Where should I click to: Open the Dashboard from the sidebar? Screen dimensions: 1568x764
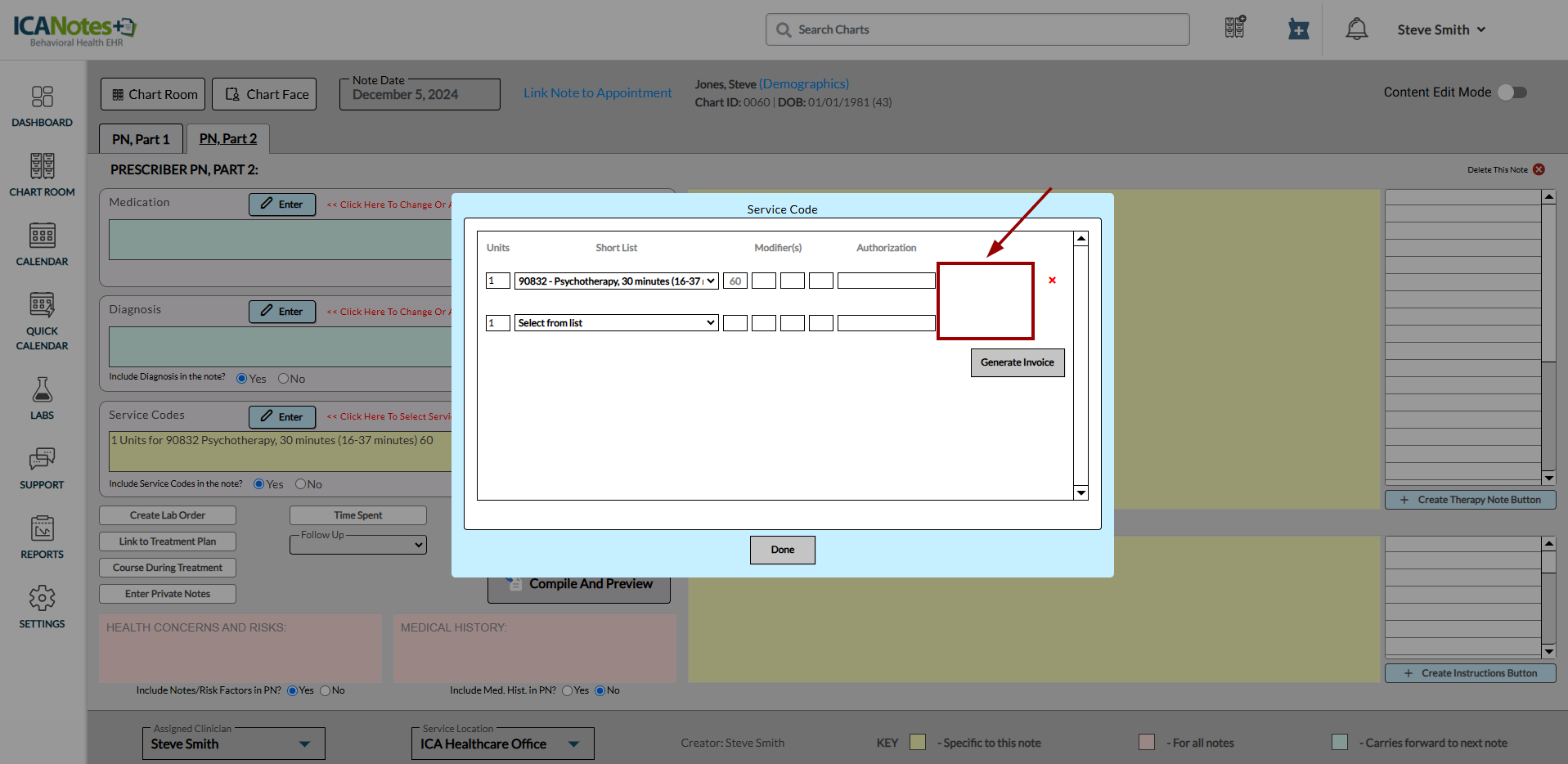42,106
